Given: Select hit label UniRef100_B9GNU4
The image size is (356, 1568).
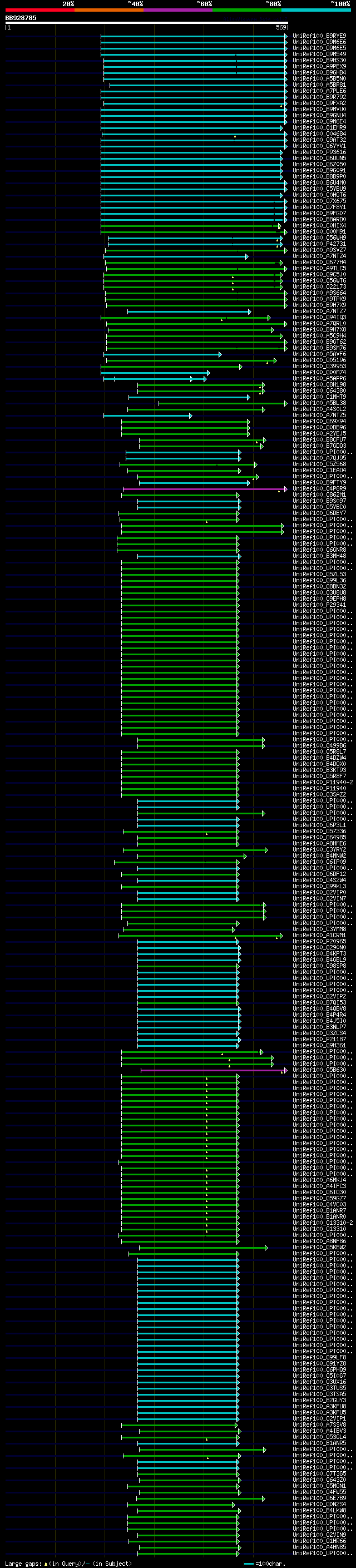Looking at the screenshot, I should tap(319, 115).
